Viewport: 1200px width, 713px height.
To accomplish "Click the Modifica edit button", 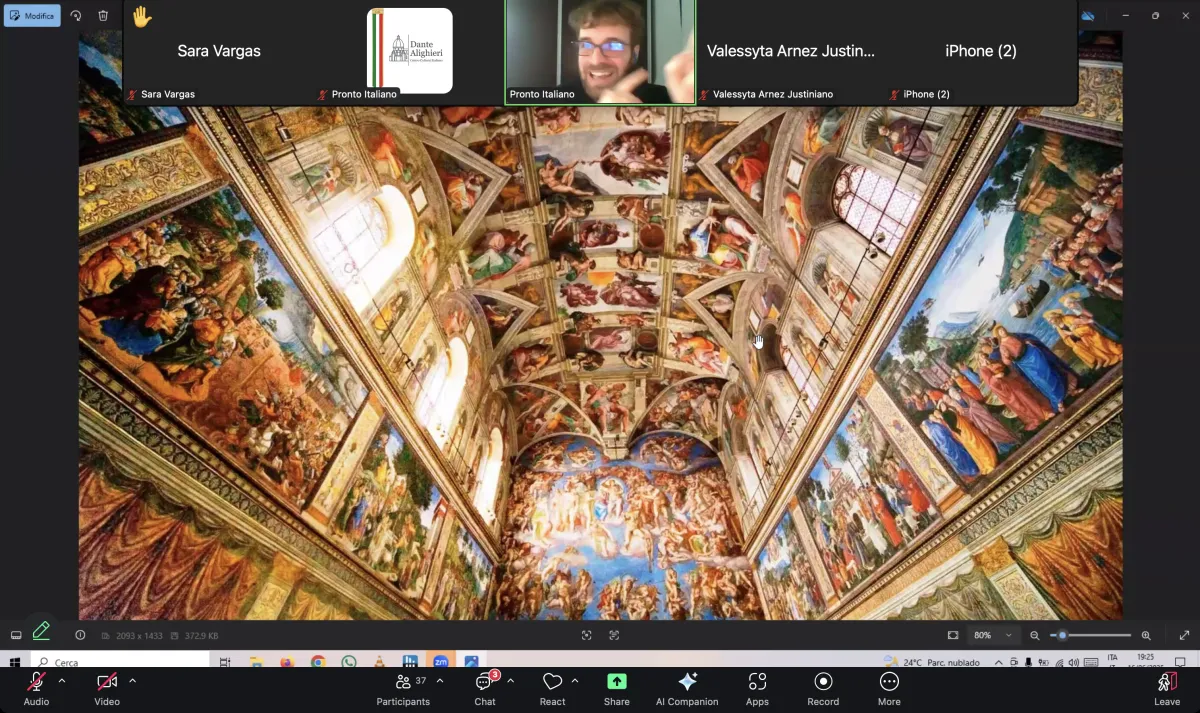I will (32, 16).
